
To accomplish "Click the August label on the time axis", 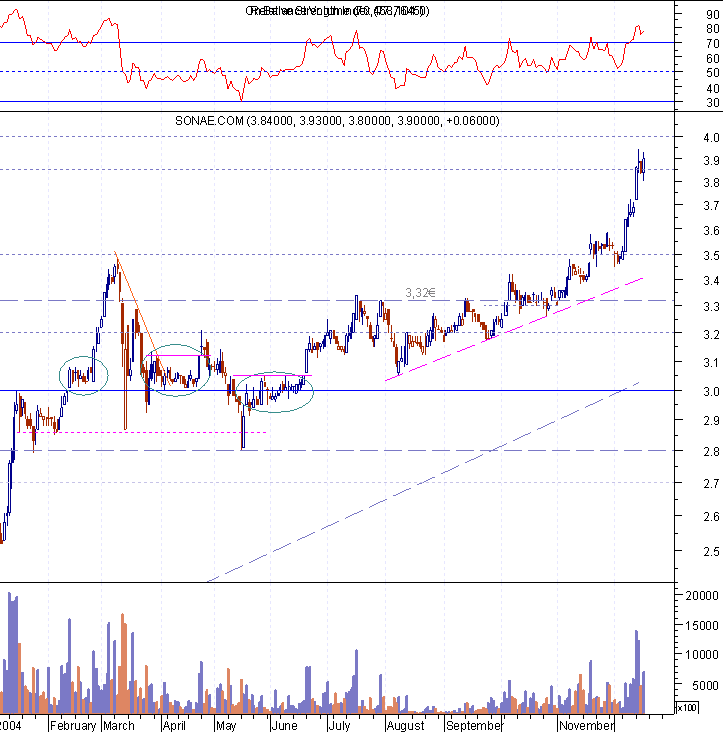I will coord(406,725).
